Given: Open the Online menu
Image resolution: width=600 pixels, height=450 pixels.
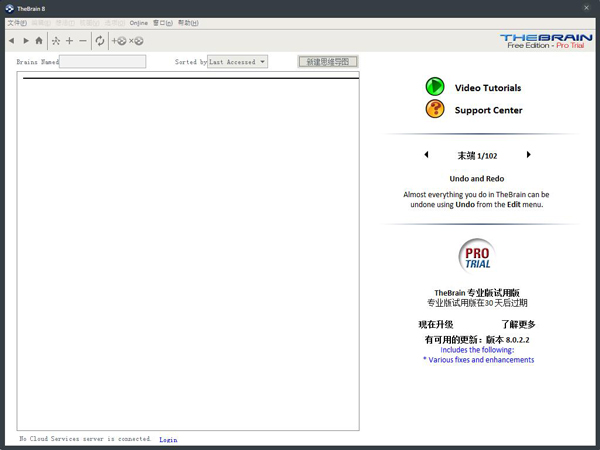Looking at the screenshot, I should pos(139,23).
